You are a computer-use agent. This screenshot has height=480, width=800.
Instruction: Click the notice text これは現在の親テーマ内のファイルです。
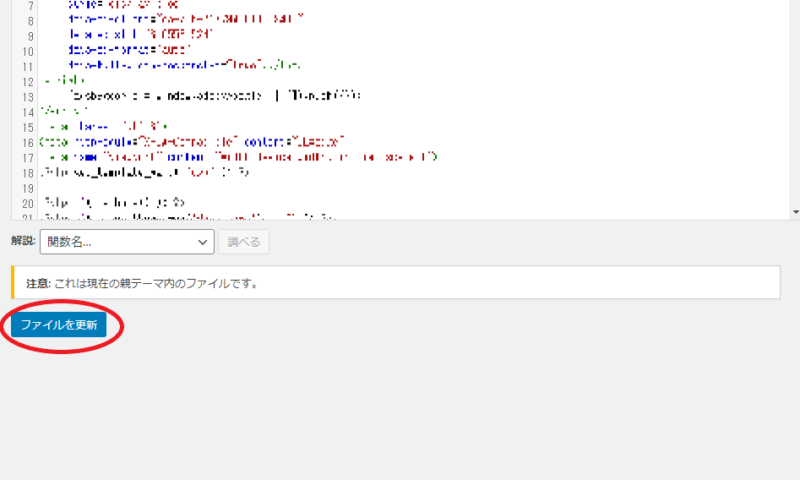(x=157, y=283)
